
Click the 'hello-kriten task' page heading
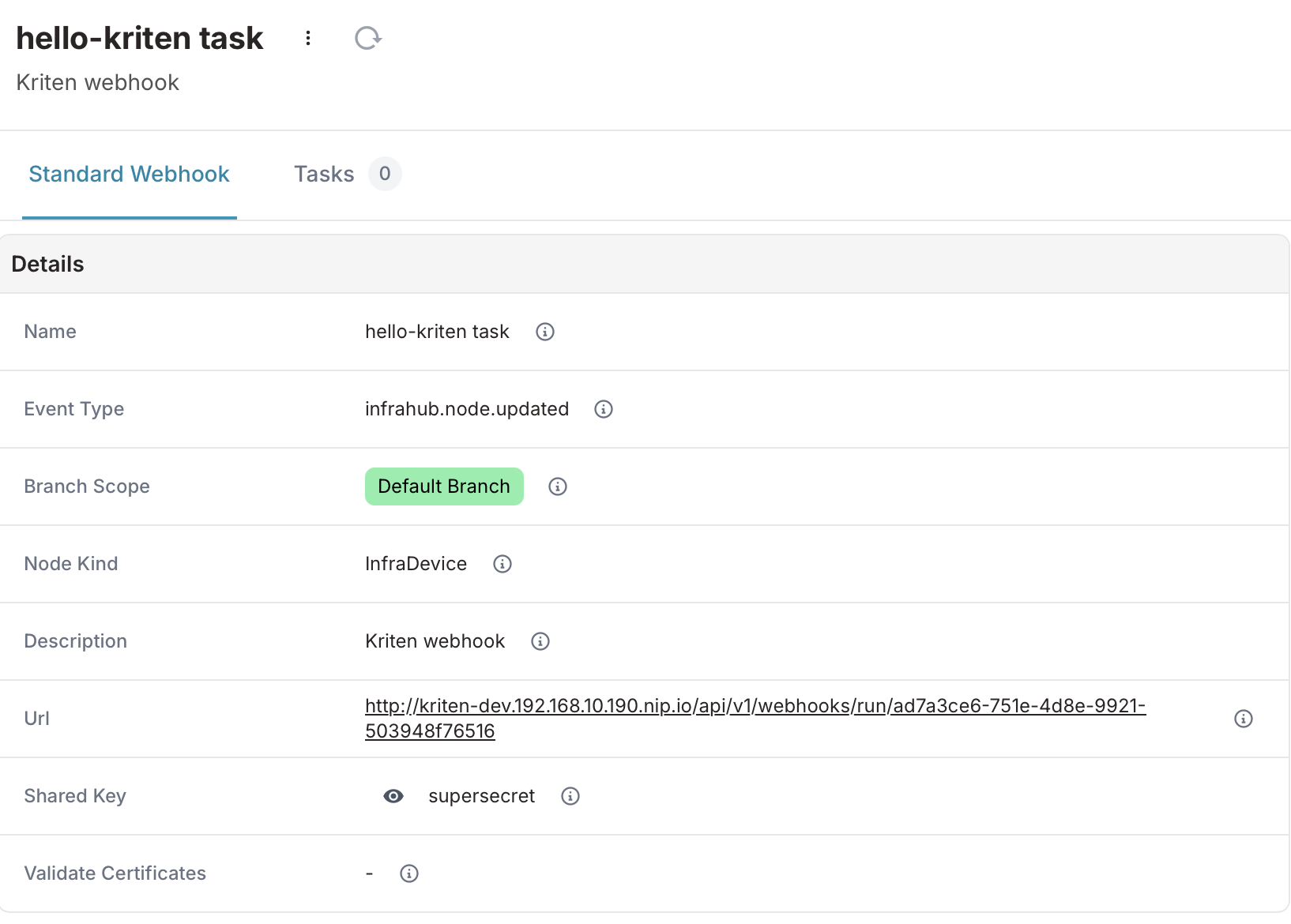(140, 38)
